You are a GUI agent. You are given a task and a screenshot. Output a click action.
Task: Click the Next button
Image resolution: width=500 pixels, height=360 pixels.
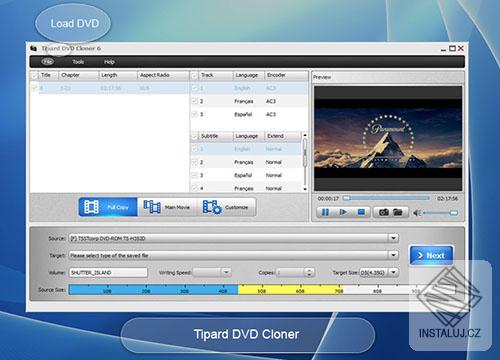[x=431, y=255]
